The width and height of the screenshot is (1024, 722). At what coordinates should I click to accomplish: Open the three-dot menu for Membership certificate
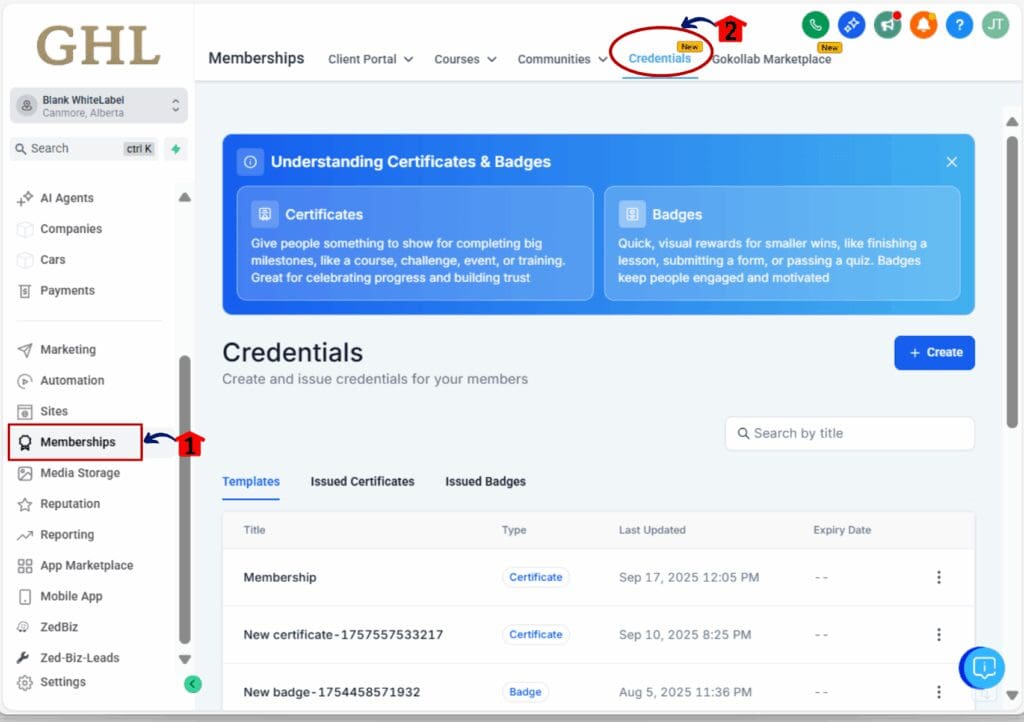point(938,577)
